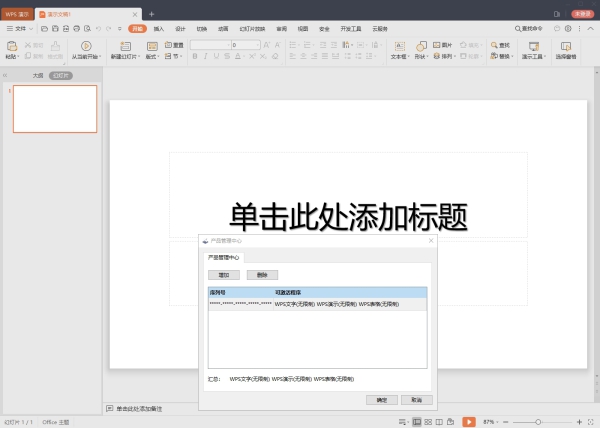This screenshot has width=600, height=428.
Task: Toggle Bold text formatting
Action: [194, 57]
